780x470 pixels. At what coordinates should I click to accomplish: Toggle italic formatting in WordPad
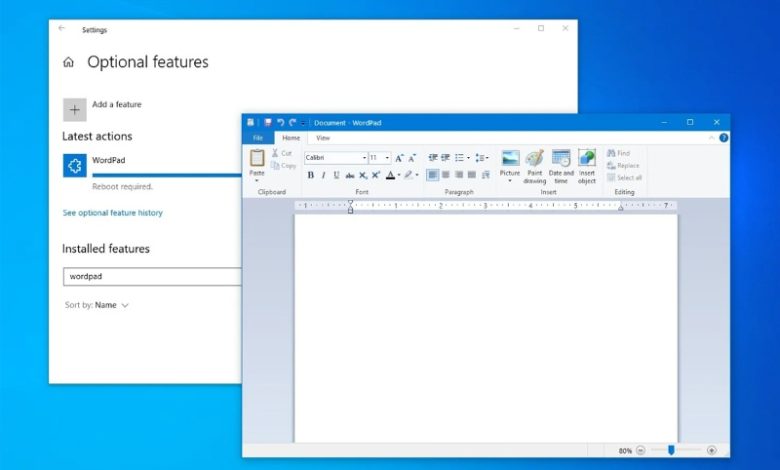click(x=323, y=175)
